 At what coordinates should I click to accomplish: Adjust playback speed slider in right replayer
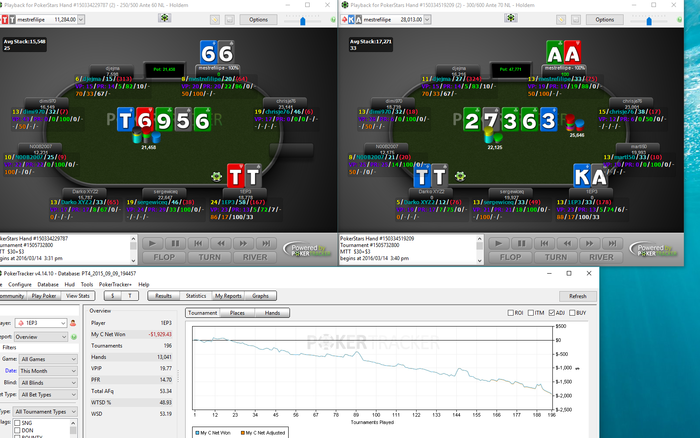point(649,21)
